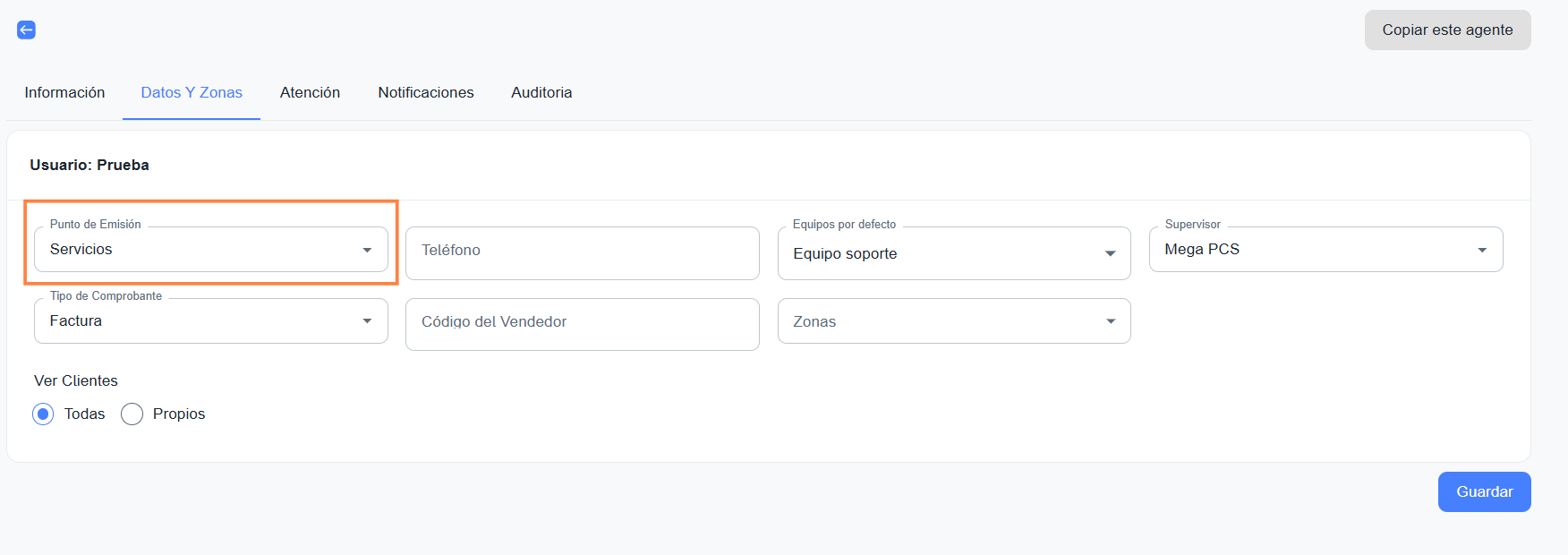Expand the Zonas dropdown
Viewport: 1568px width, 555px height.
coord(953,321)
